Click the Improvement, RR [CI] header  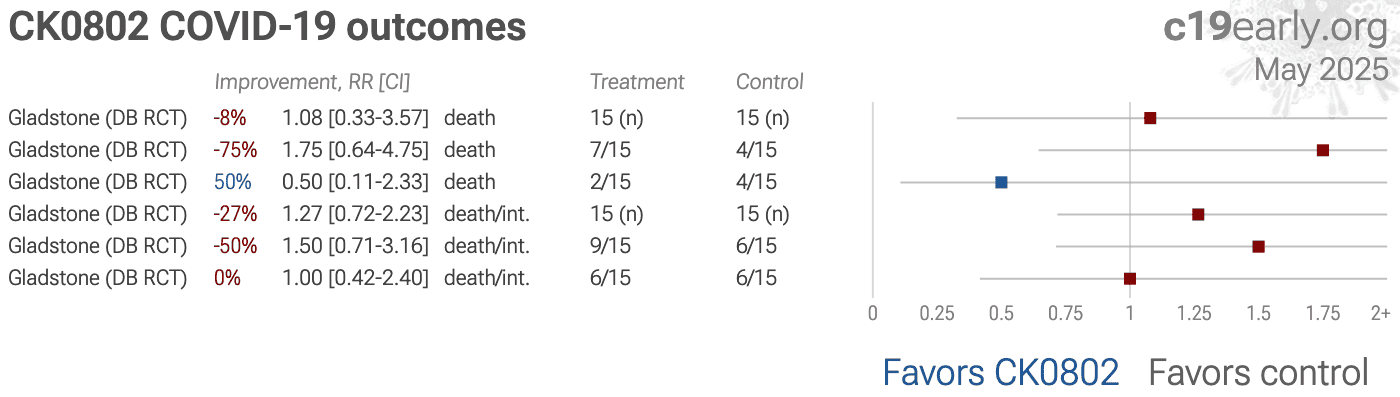[313, 82]
